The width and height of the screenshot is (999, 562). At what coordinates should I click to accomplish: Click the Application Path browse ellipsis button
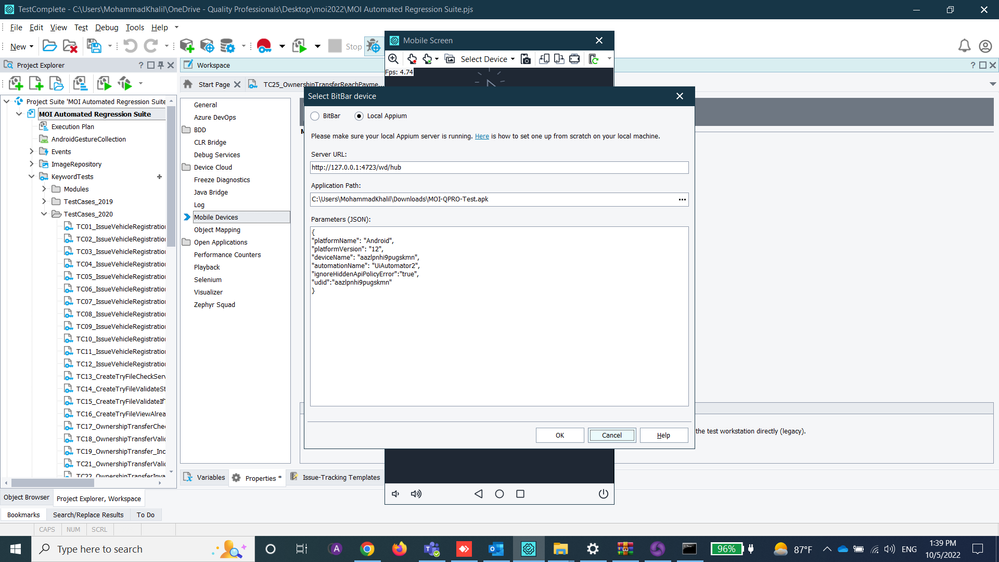coord(682,200)
